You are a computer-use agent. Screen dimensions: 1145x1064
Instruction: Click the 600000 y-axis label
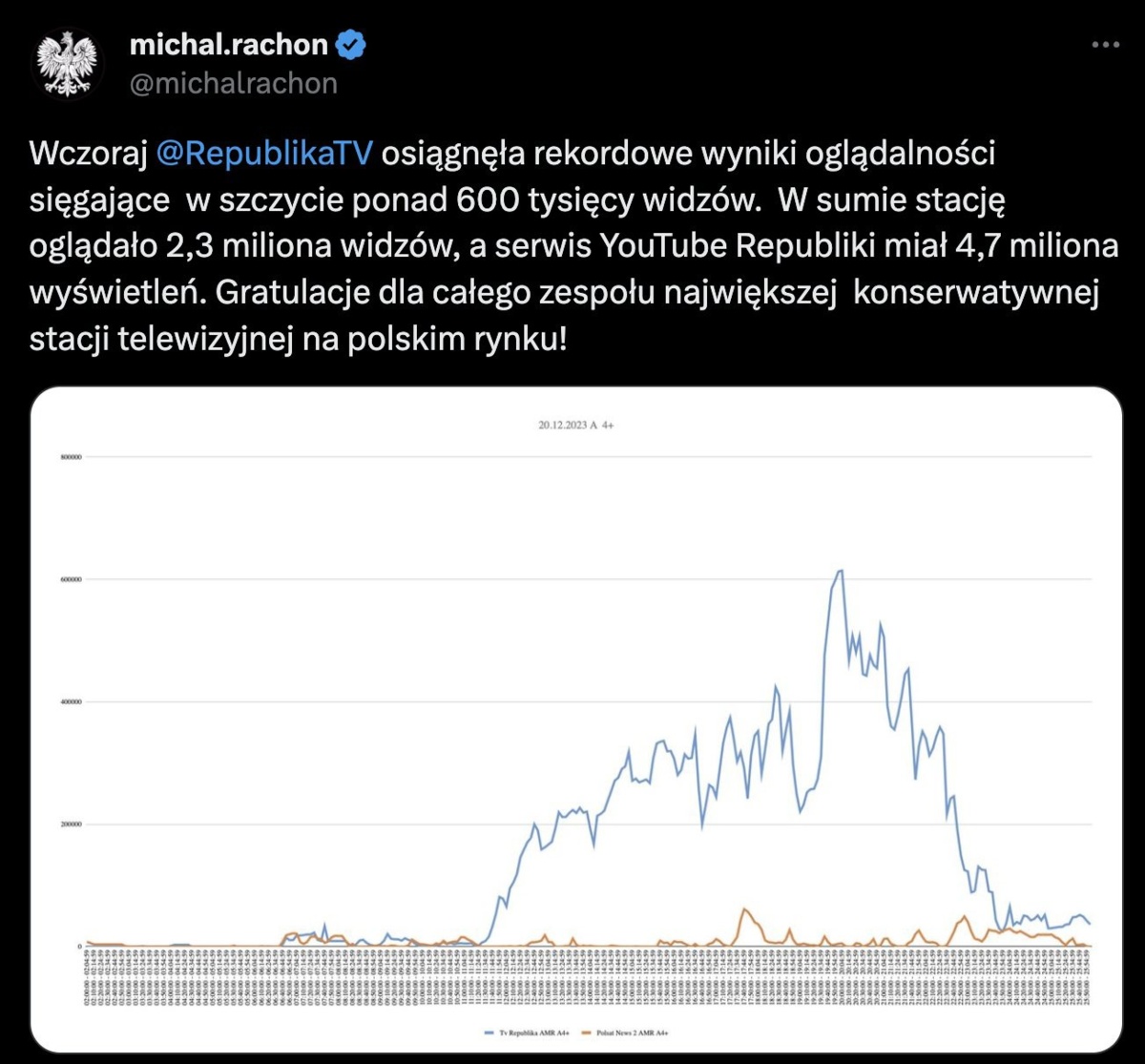tap(72, 579)
